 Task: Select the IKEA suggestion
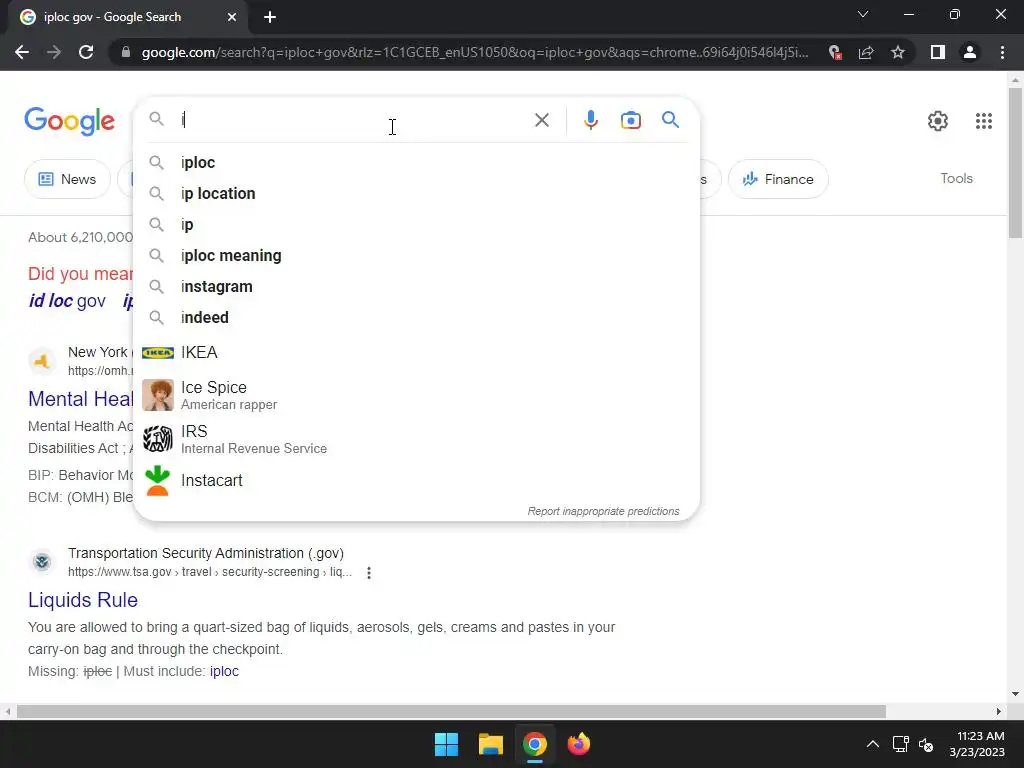tap(416, 353)
